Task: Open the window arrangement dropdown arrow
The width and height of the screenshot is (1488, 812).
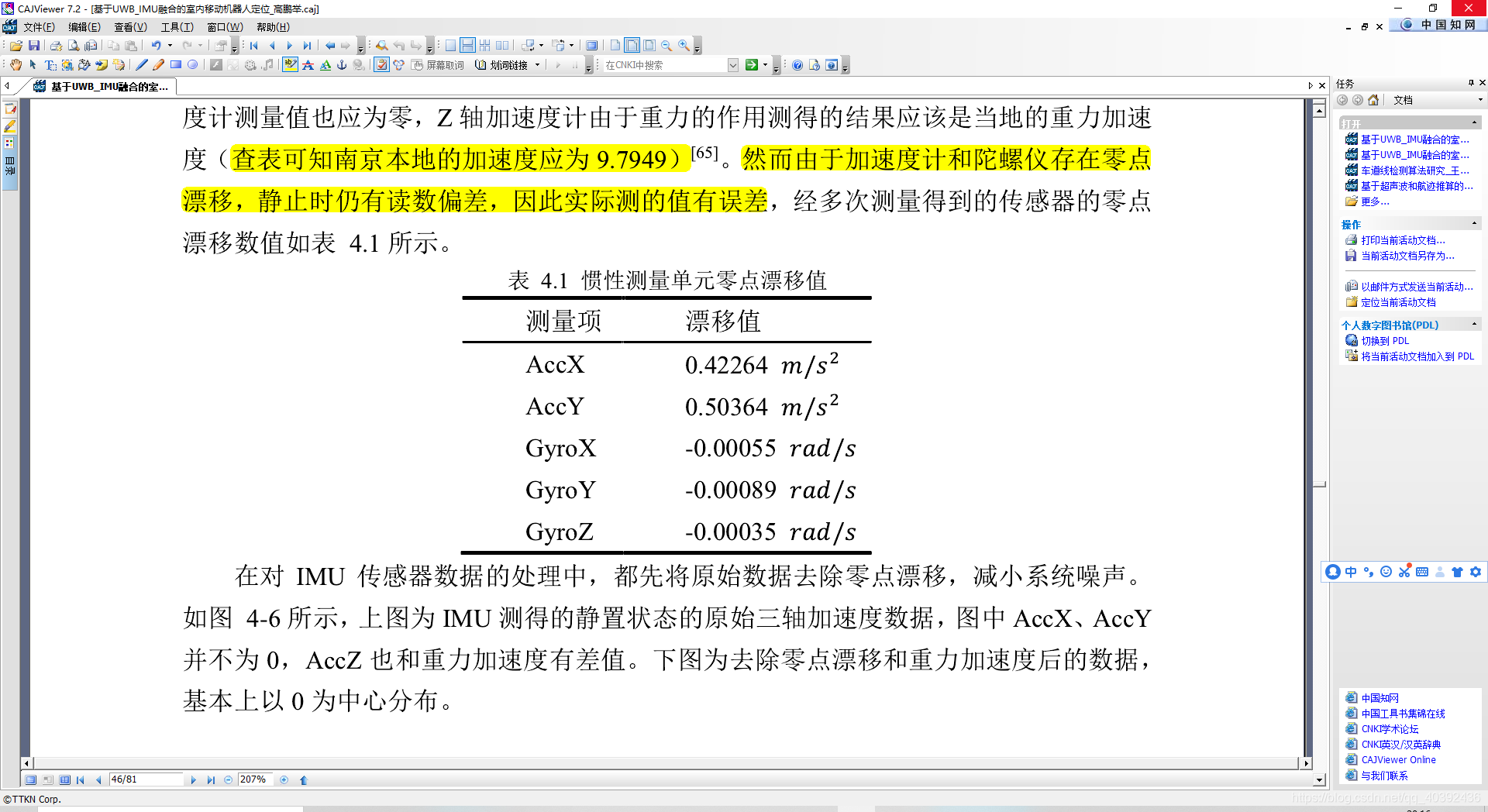Action: 541,46
